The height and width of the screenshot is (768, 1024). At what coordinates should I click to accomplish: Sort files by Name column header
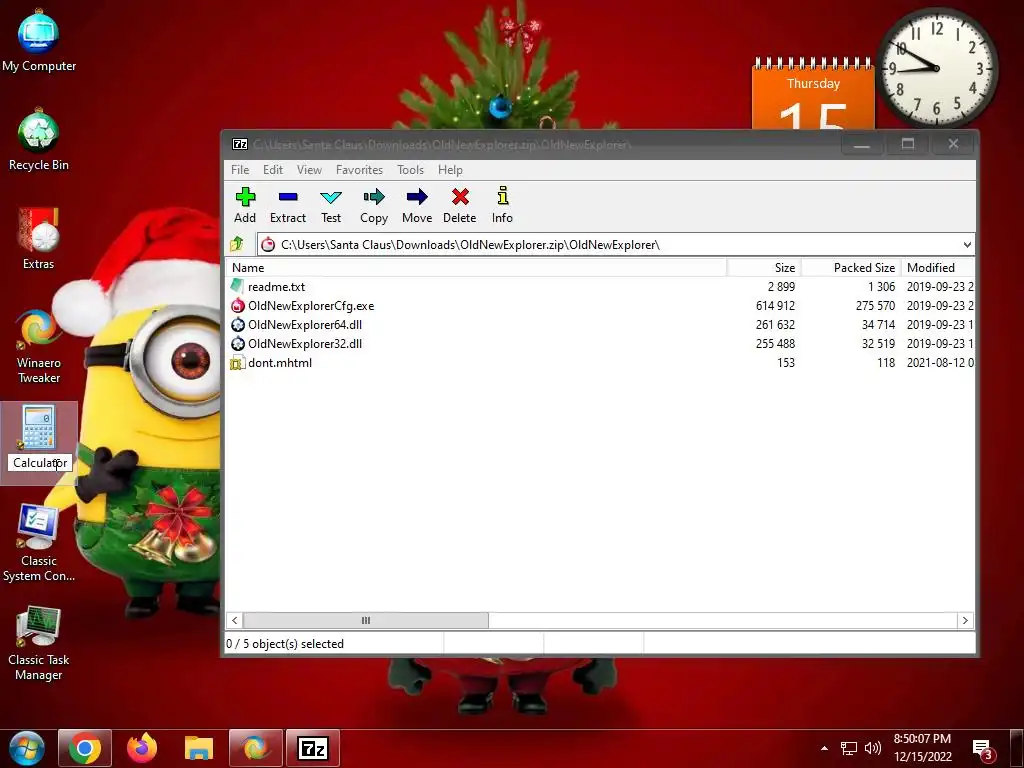[x=476, y=268]
